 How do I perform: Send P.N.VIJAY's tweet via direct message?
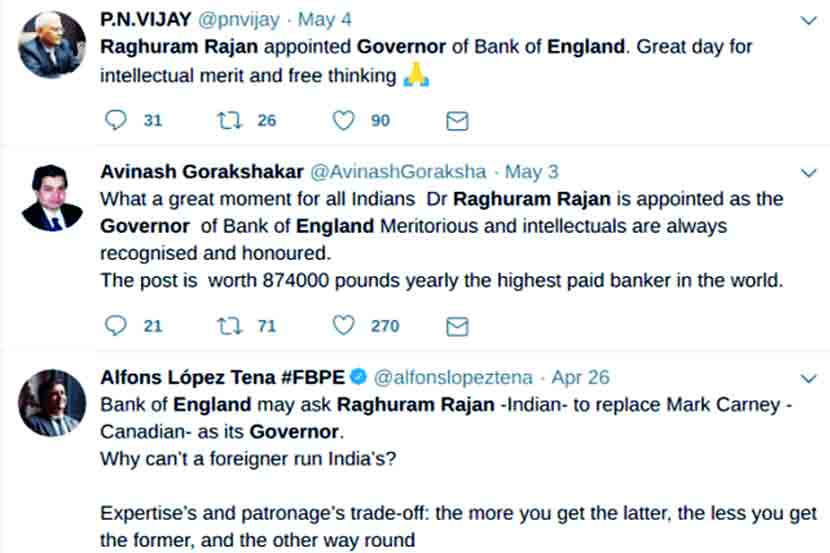[456, 121]
